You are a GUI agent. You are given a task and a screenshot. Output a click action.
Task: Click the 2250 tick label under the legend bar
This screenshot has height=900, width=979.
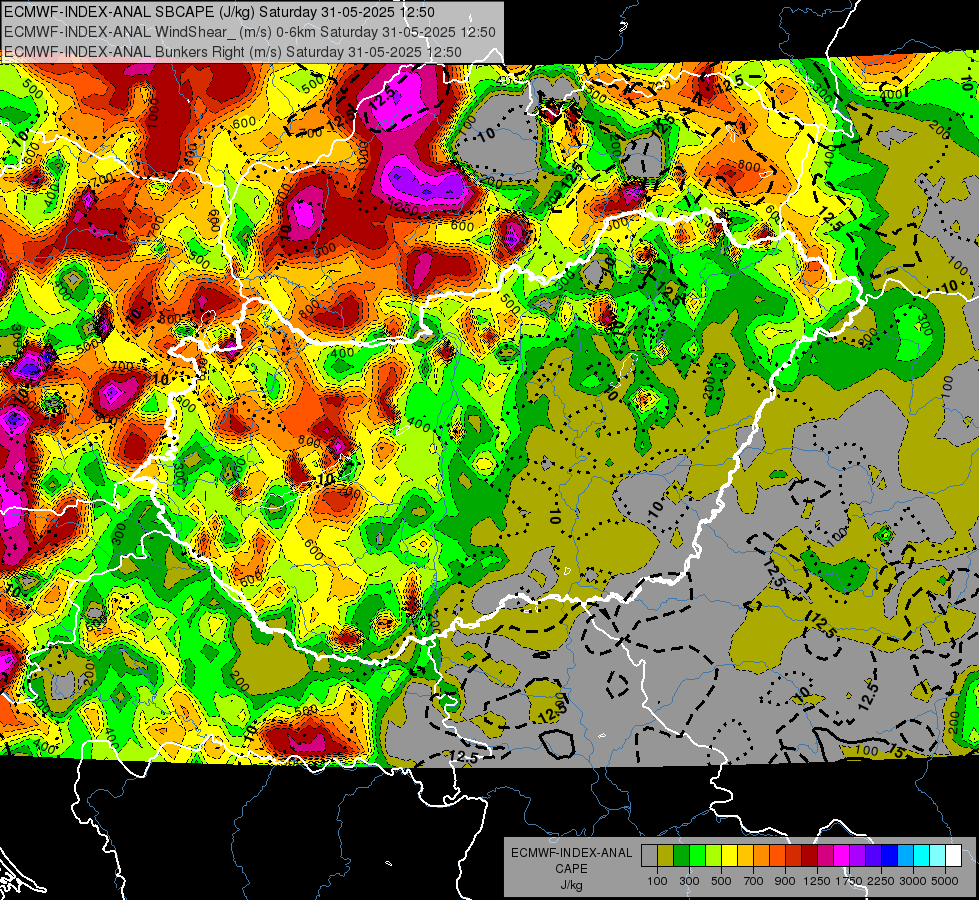coord(882,881)
